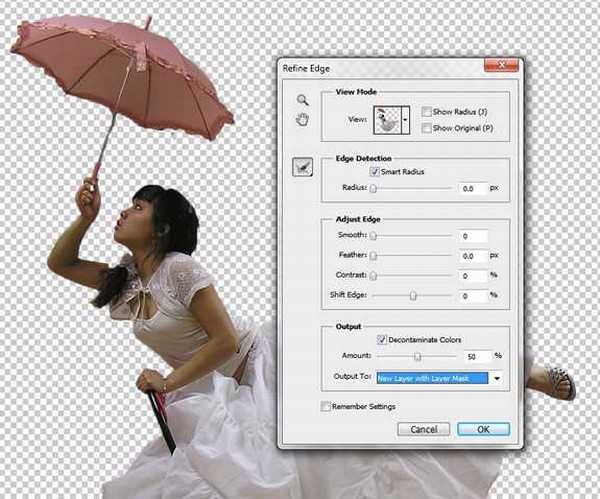600x499 pixels.
Task: Click the Amount percent input field
Action: pyautogui.click(x=476, y=356)
